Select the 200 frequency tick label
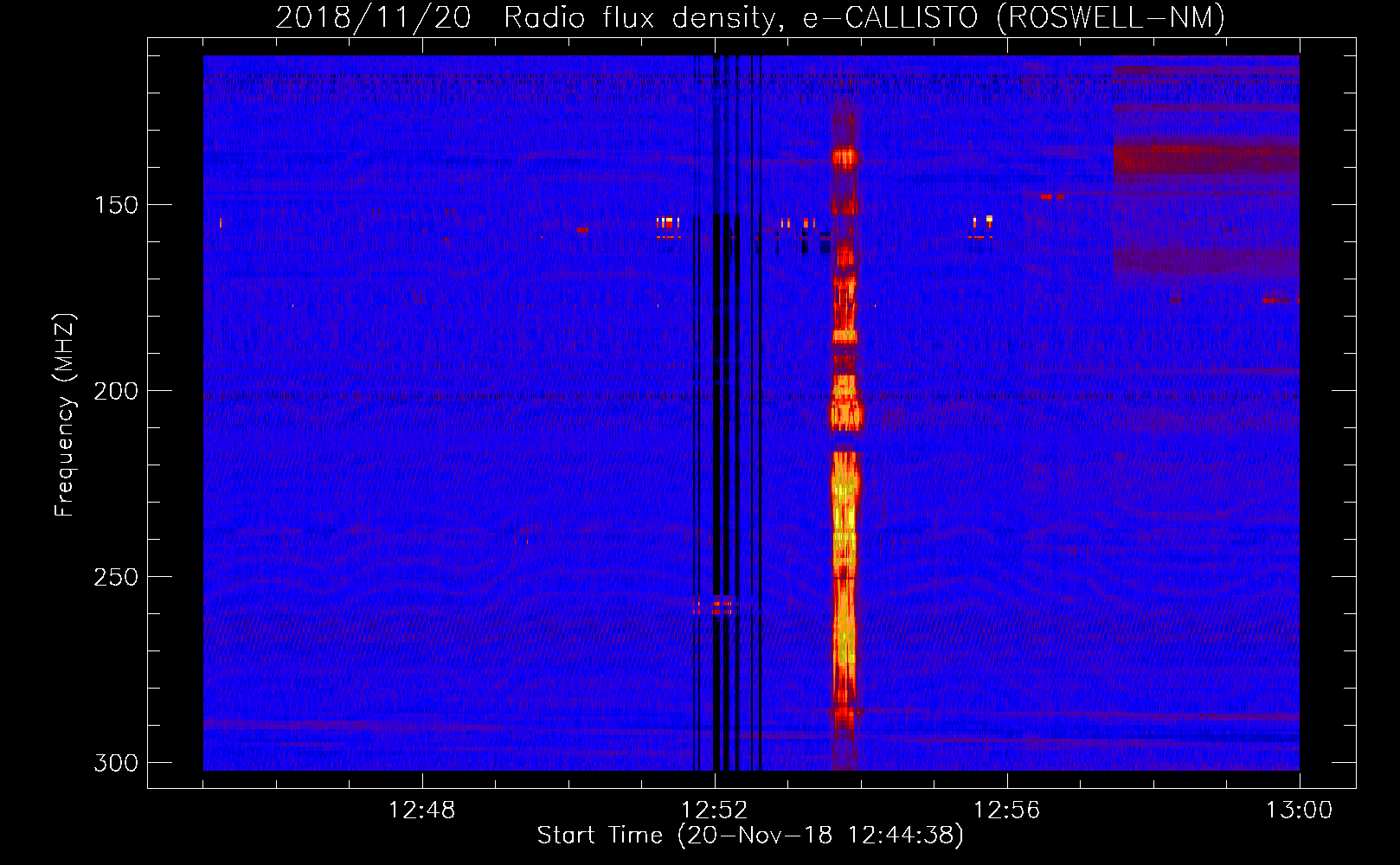The image size is (1400, 865). 116,391
